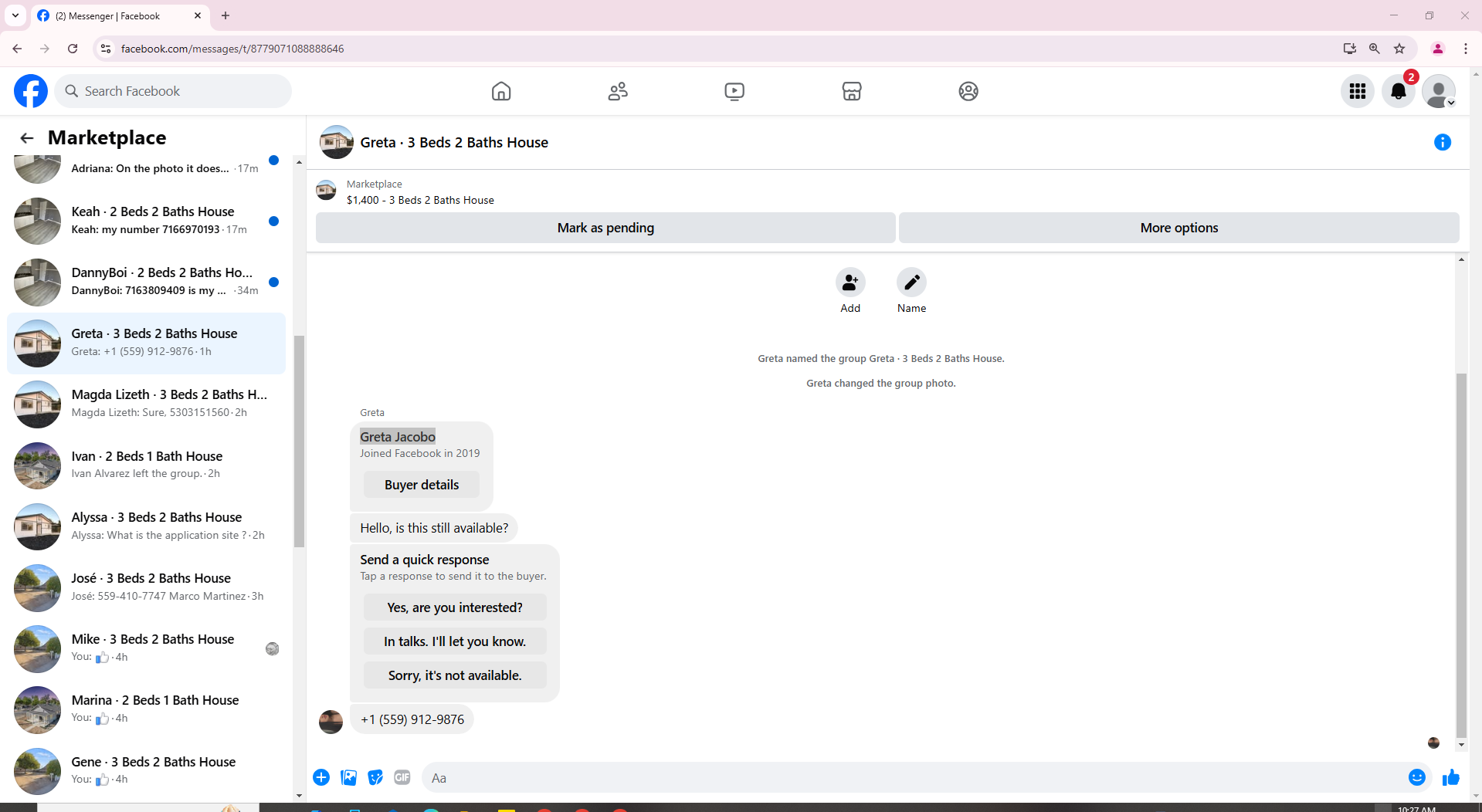Open Keah 2 Beds 2 Baths House chat
Viewport: 1482px width, 812px height.
click(147, 221)
